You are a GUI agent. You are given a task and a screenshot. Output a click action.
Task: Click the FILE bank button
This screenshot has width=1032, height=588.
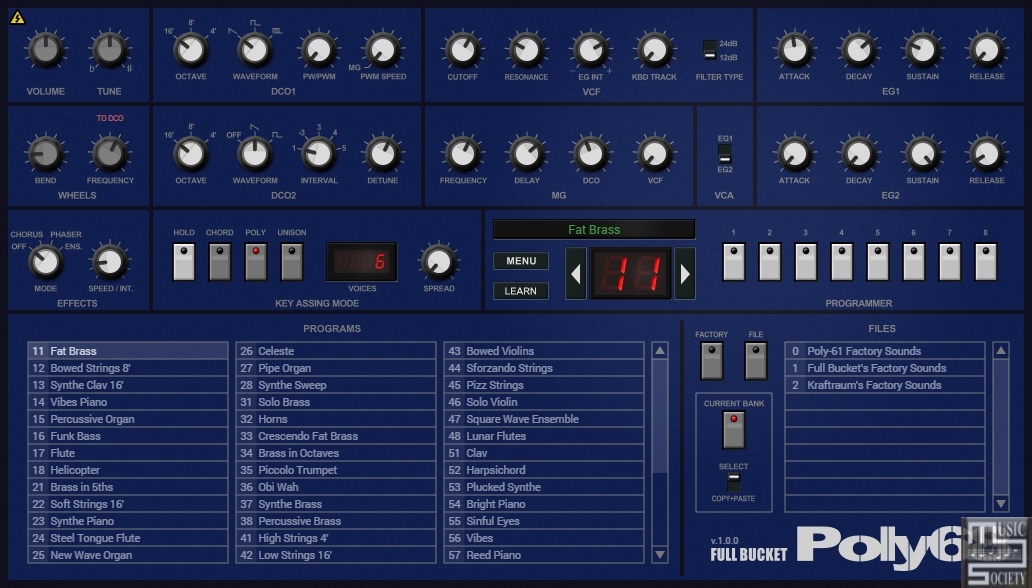pos(756,360)
